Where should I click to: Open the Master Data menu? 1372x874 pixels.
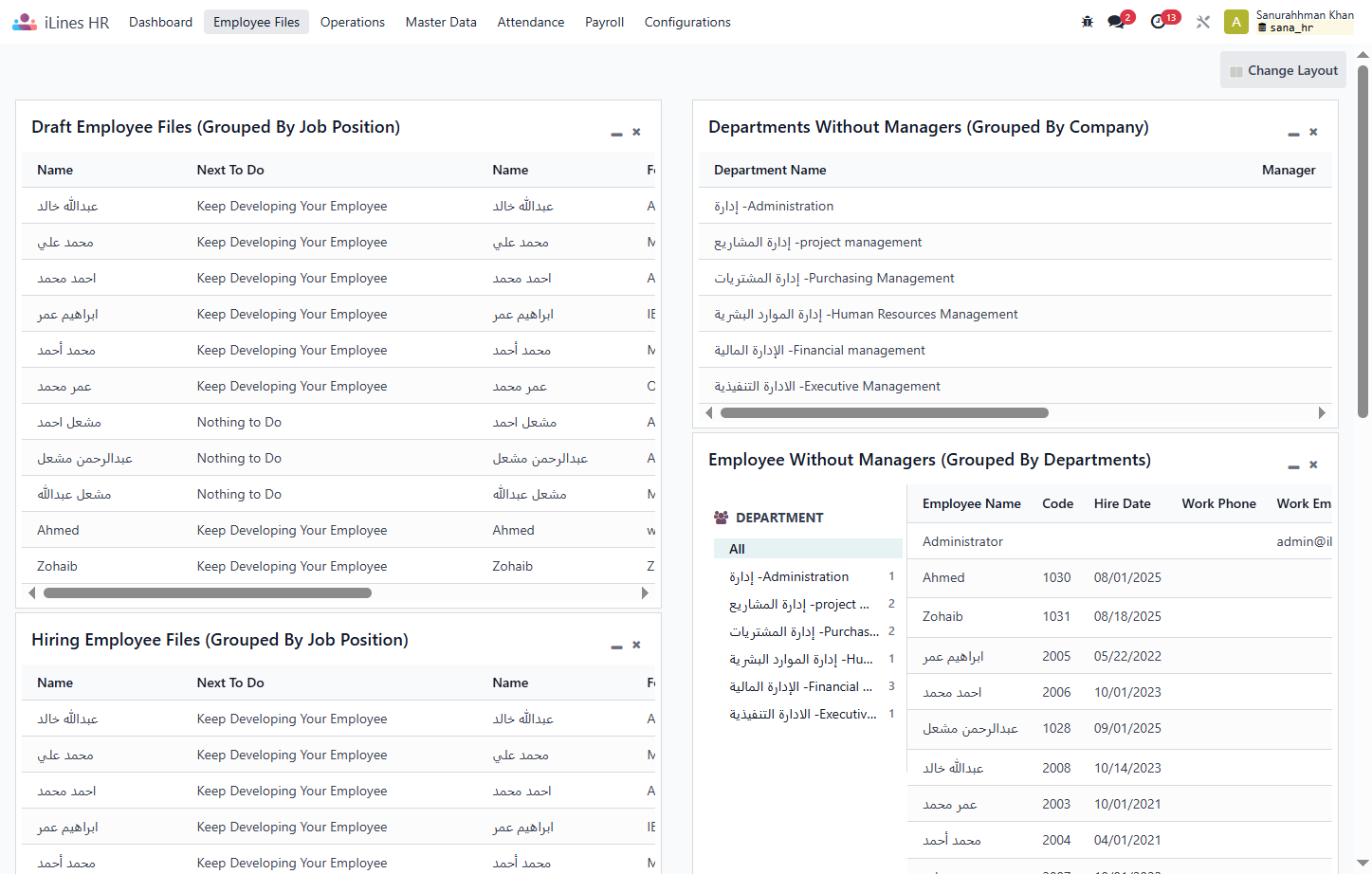click(441, 22)
